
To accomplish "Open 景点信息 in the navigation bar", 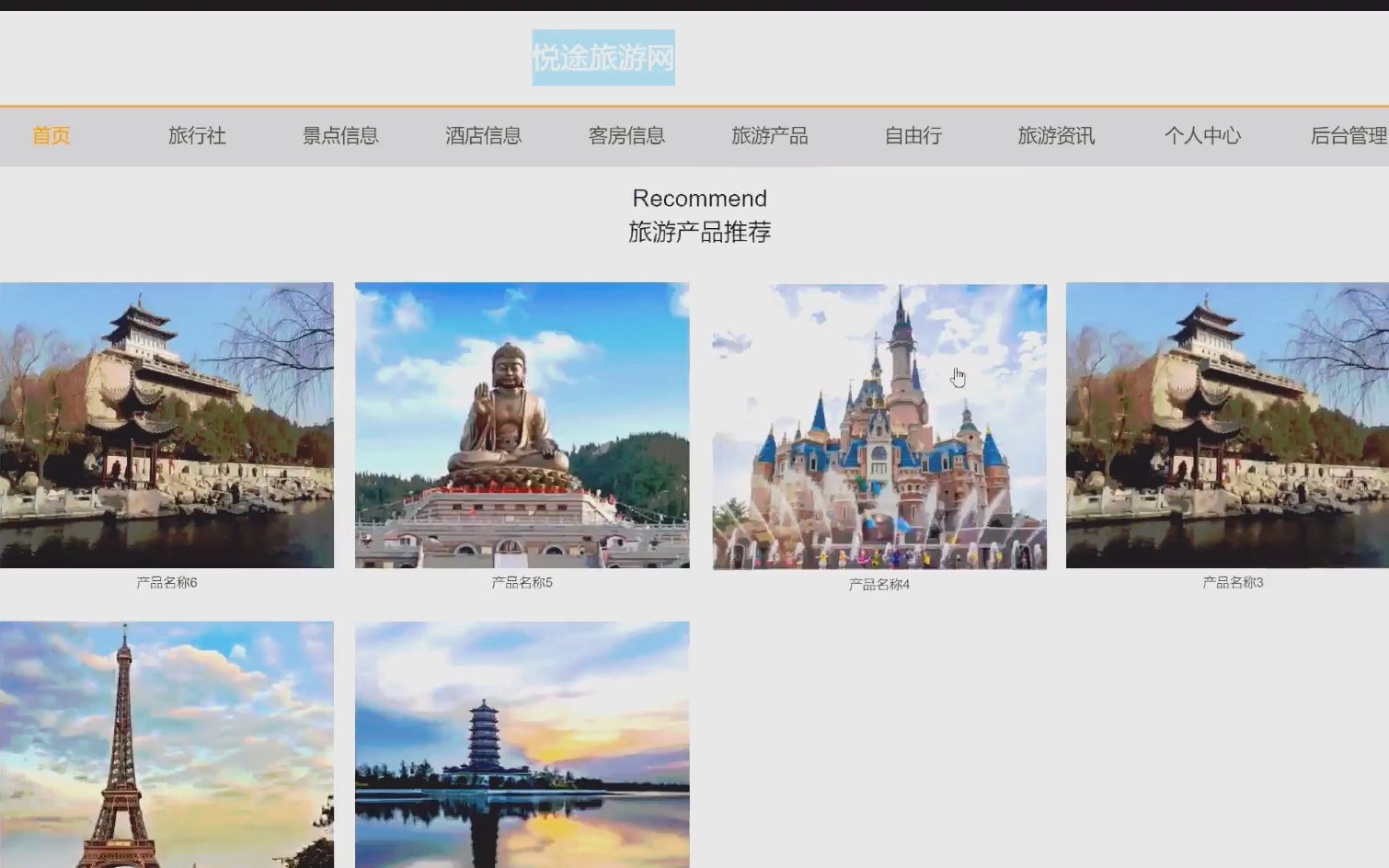I will click(x=340, y=136).
